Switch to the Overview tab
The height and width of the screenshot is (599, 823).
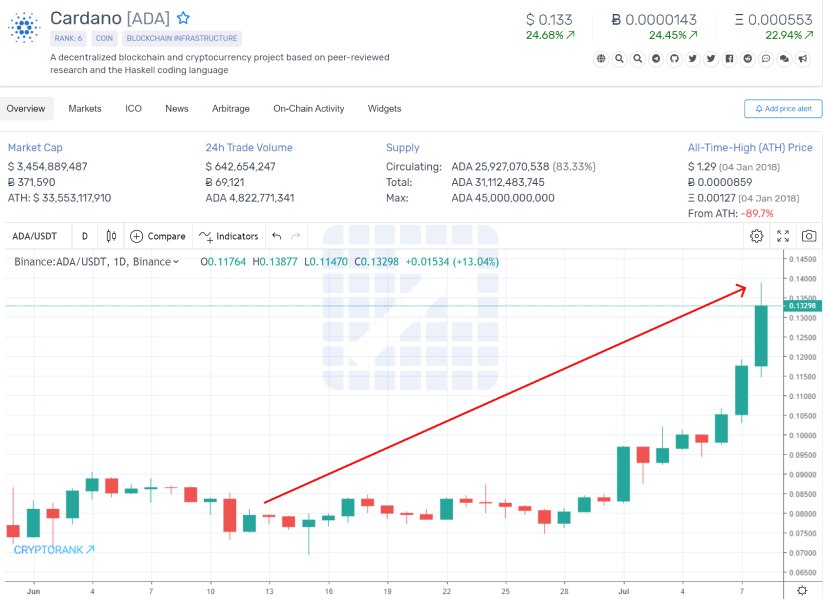(26, 109)
